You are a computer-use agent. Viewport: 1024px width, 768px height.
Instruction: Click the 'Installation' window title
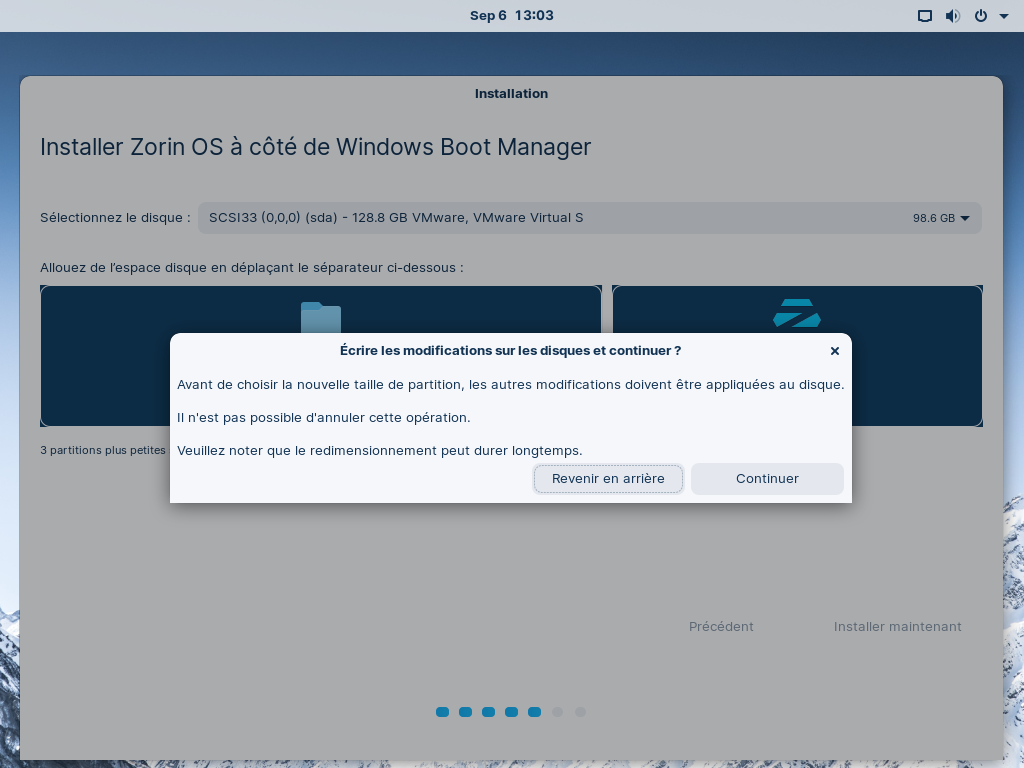click(x=511, y=94)
